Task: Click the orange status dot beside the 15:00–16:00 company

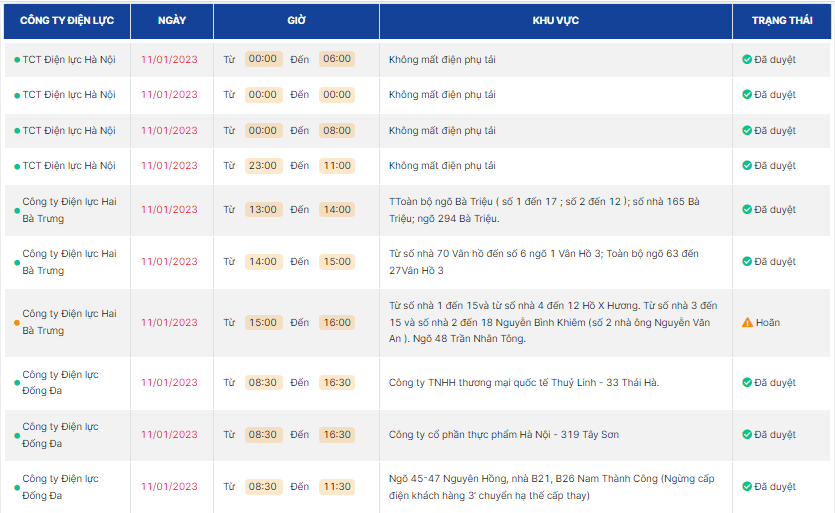Action: click(x=17, y=323)
